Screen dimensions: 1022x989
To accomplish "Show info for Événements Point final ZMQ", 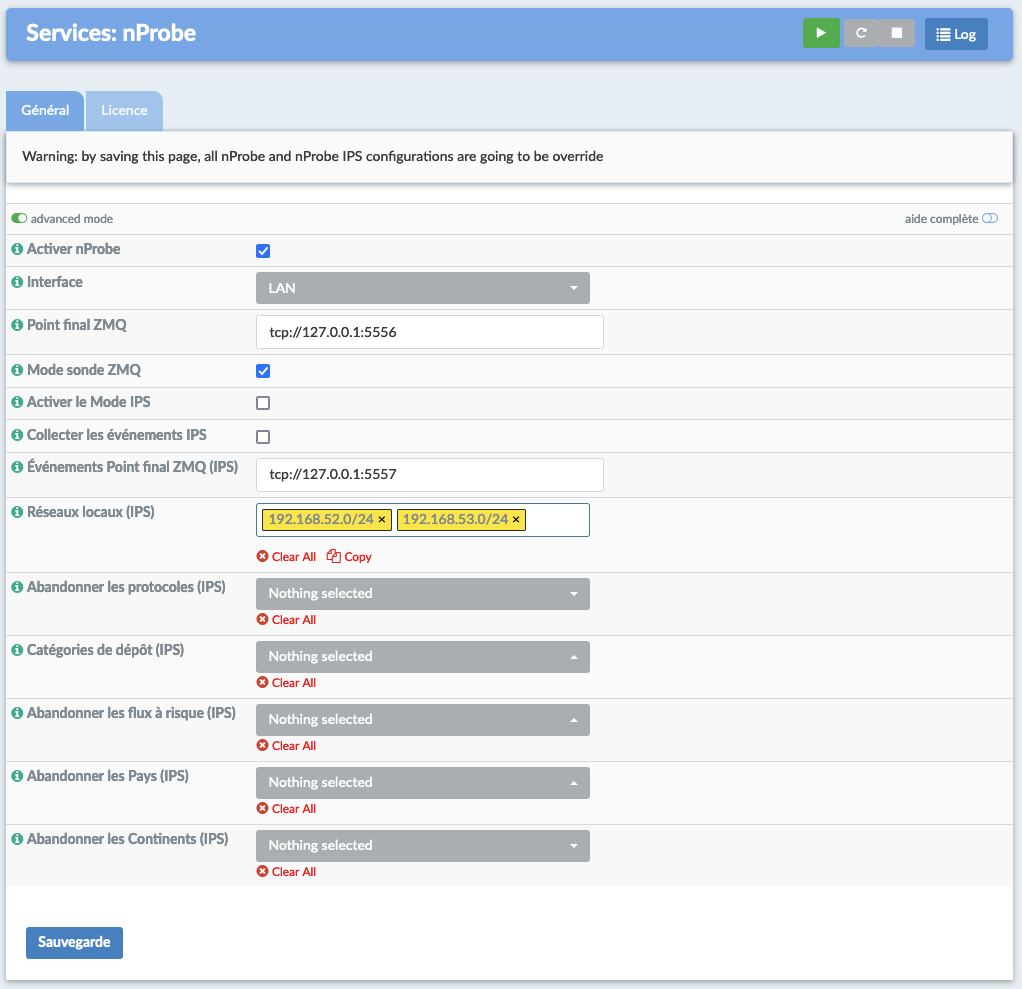I will (18, 467).
